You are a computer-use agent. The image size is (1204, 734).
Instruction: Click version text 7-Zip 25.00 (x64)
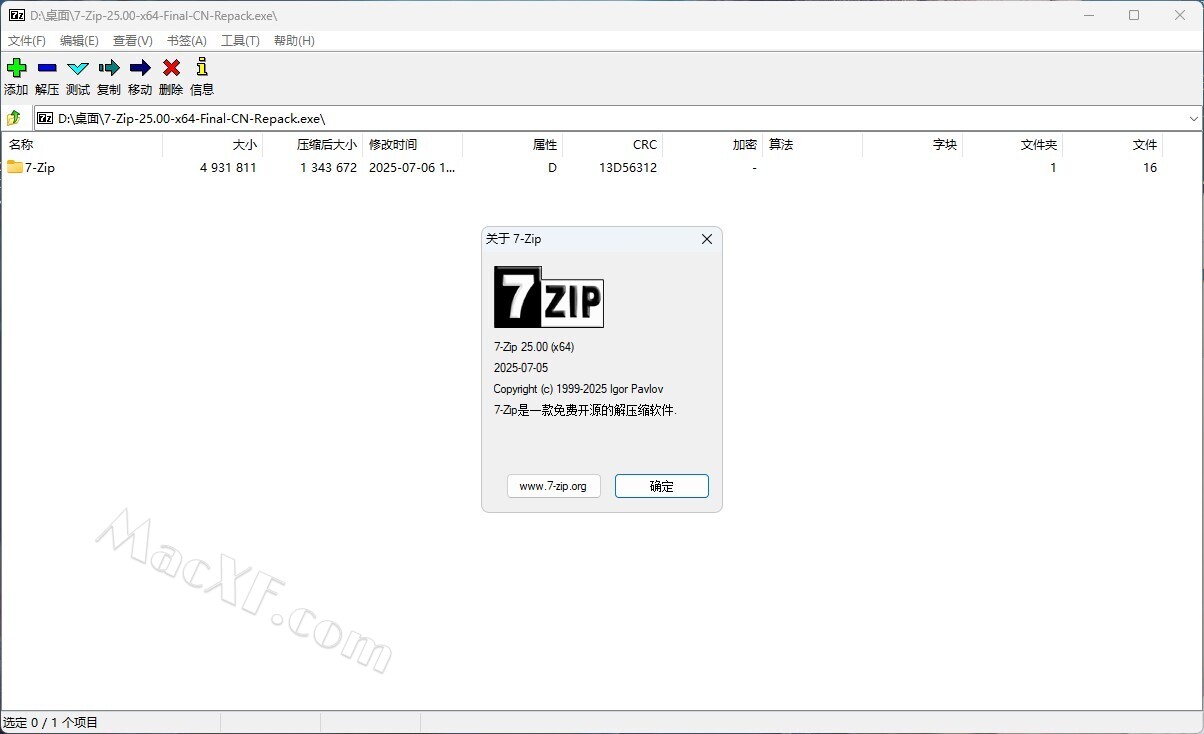[x=534, y=347]
